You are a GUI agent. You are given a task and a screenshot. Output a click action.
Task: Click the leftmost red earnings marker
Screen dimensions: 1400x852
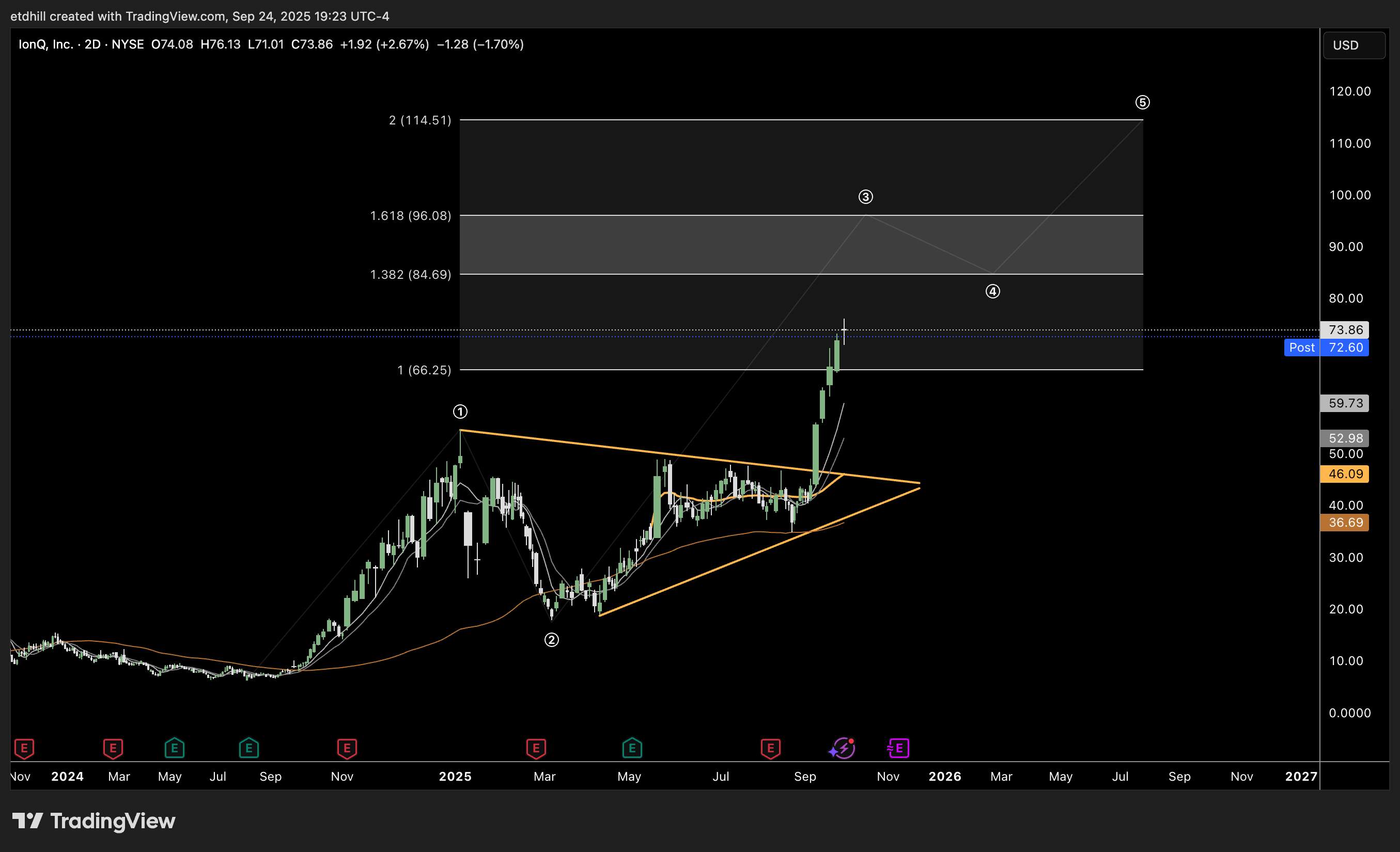point(24,748)
